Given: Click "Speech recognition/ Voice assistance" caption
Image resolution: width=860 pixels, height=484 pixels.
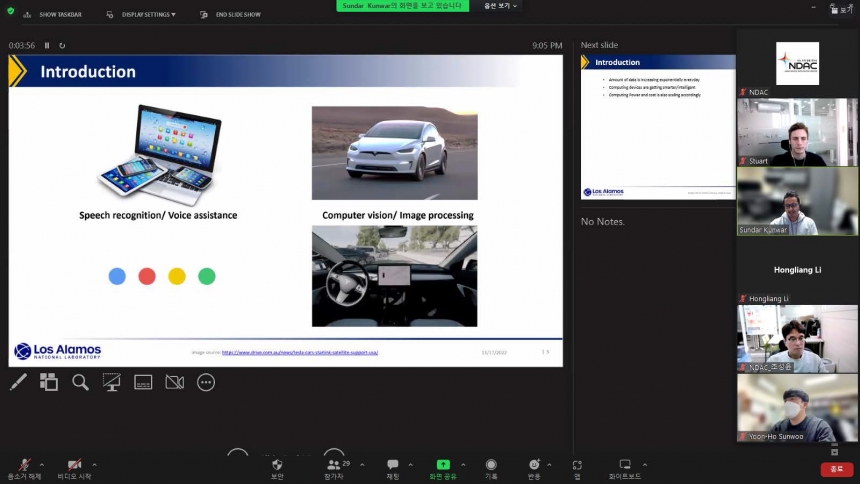Looking at the screenshot, I should 158,215.
